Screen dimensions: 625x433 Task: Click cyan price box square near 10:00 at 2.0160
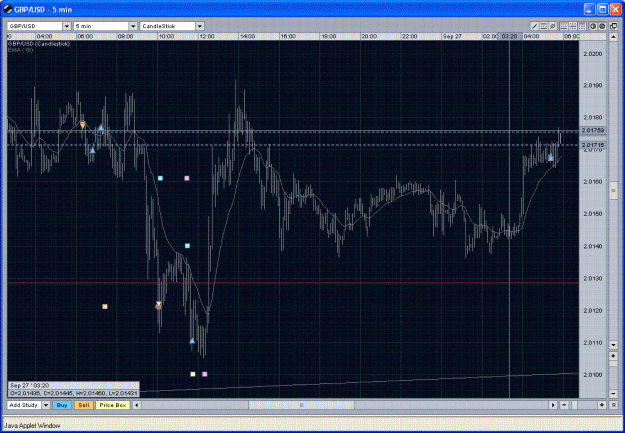(x=160, y=178)
